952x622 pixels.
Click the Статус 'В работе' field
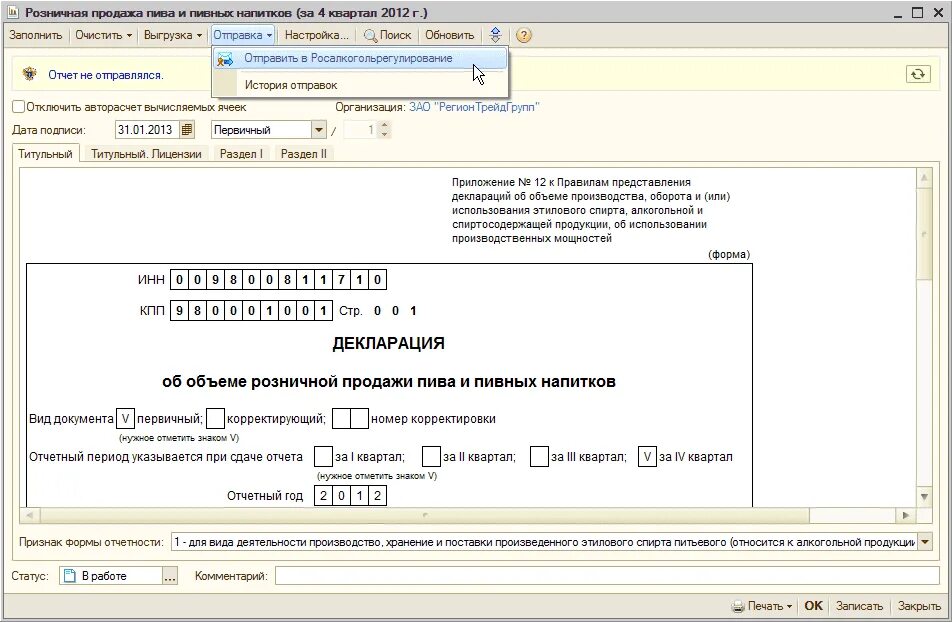(x=111, y=576)
